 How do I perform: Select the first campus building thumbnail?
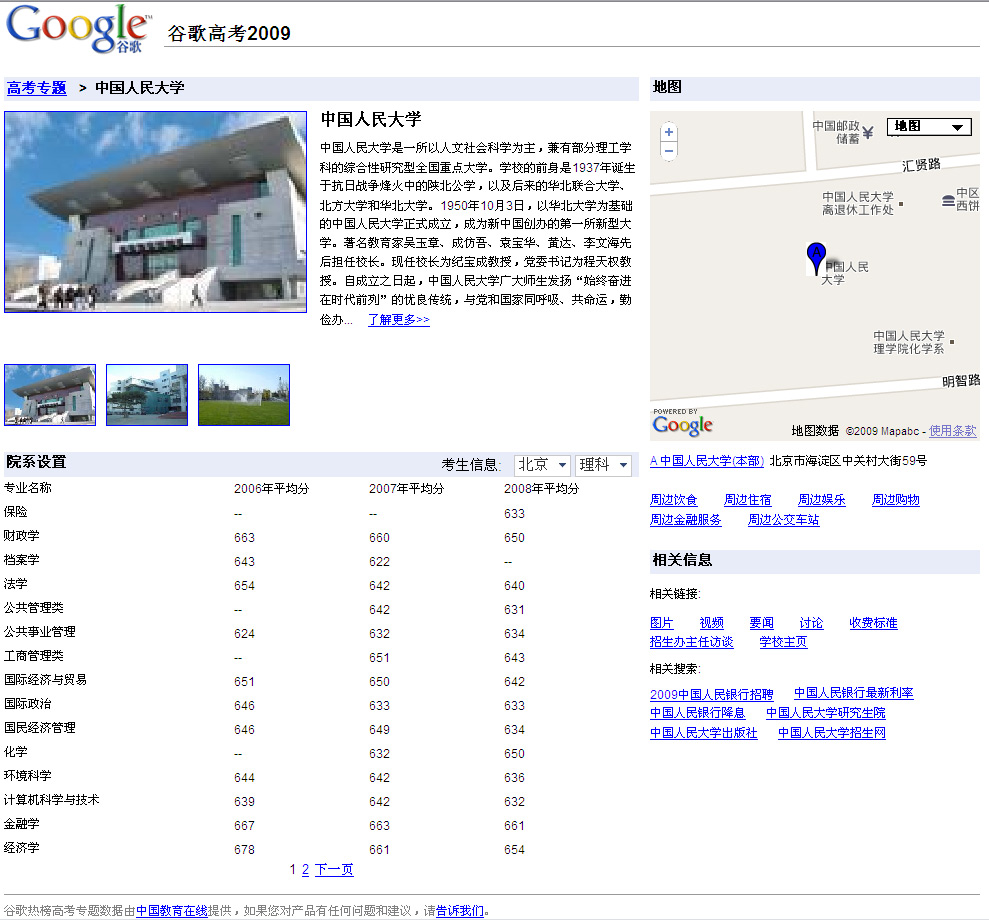50,395
